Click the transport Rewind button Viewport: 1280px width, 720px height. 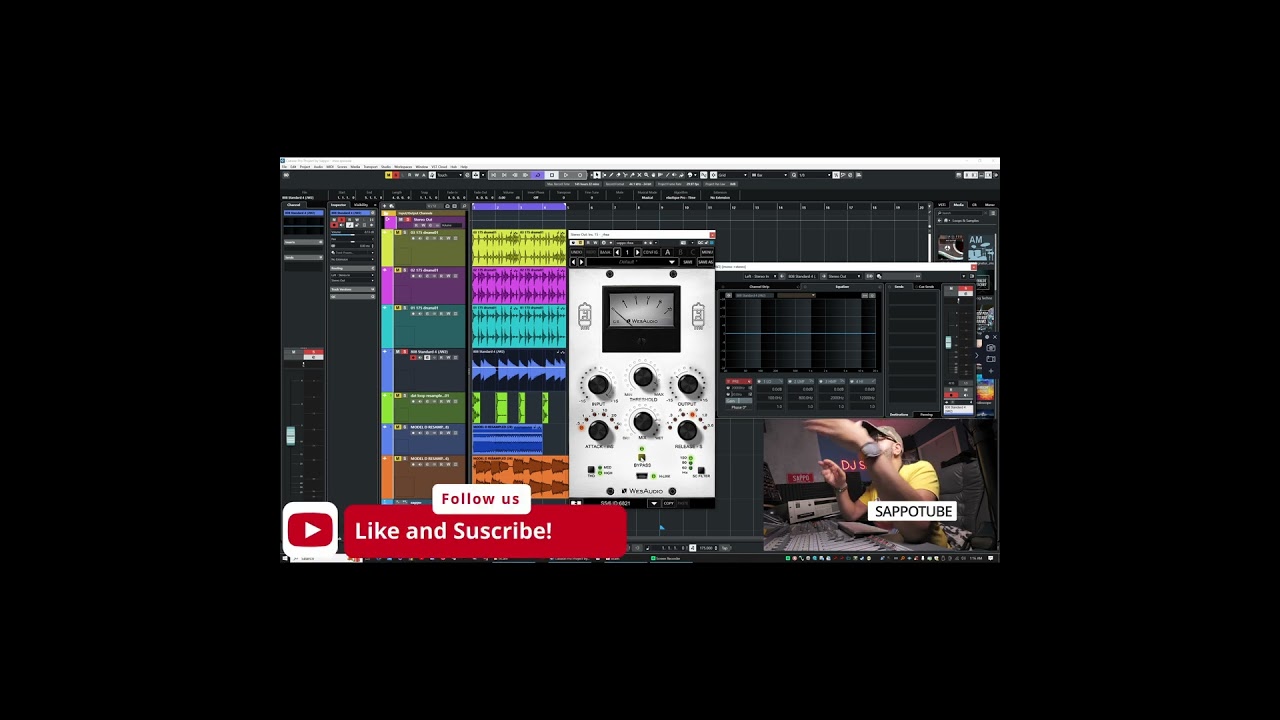[x=515, y=175]
